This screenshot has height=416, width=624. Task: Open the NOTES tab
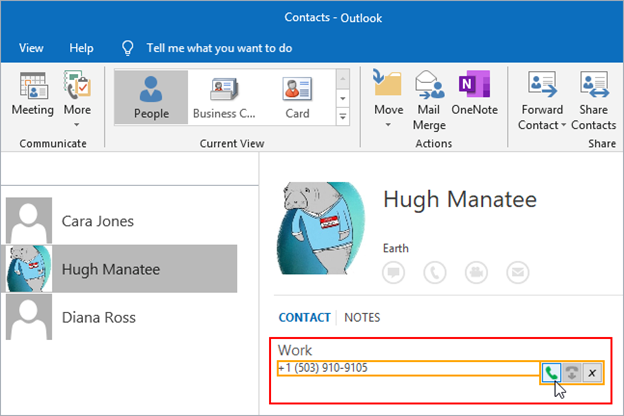point(362,317)
